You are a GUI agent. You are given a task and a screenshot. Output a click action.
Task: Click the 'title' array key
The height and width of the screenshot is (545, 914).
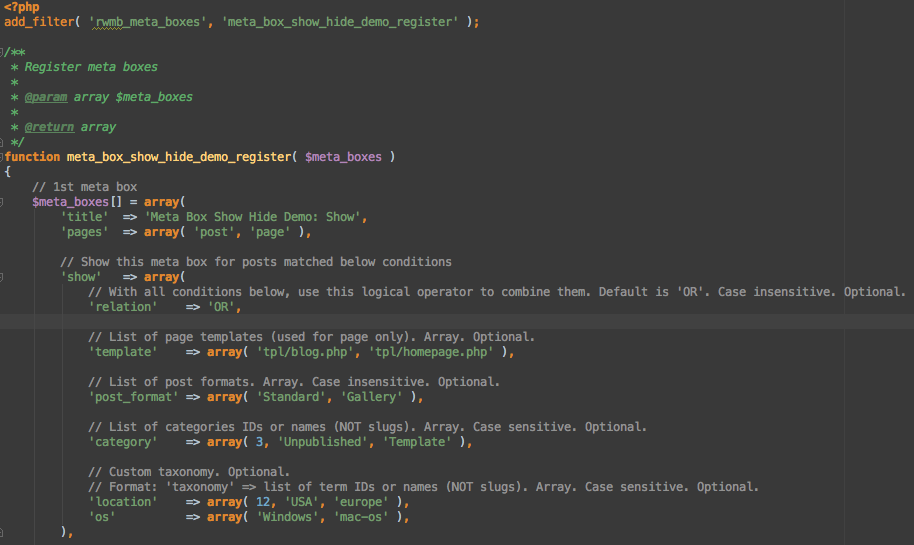click(85, 217)
